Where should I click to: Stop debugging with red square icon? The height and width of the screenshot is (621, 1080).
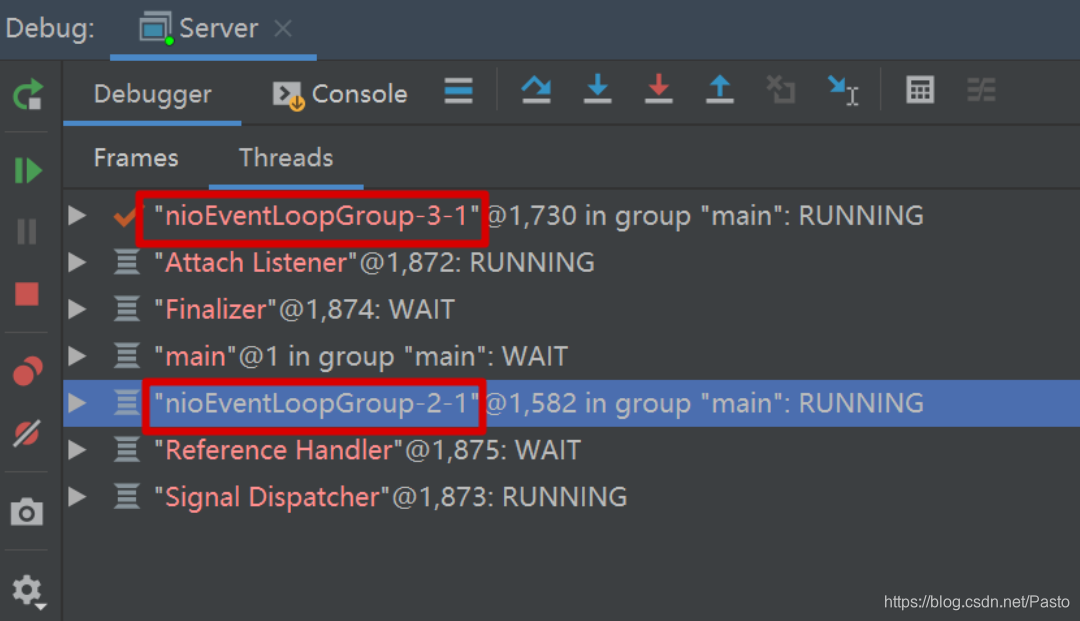tap(27, 294)
